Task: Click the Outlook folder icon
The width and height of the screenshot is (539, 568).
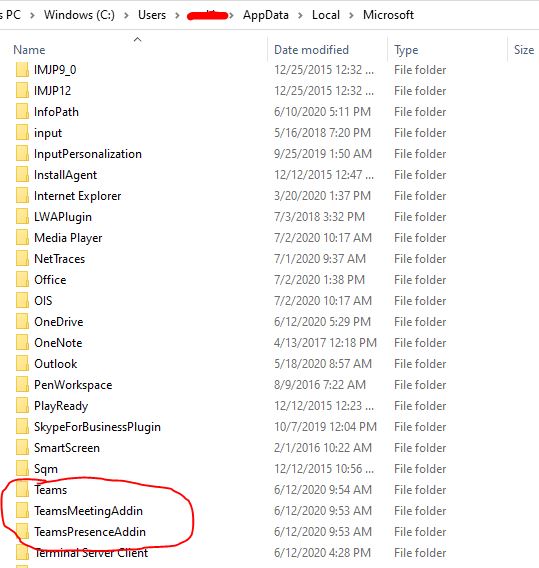Action: pos(22,364)
